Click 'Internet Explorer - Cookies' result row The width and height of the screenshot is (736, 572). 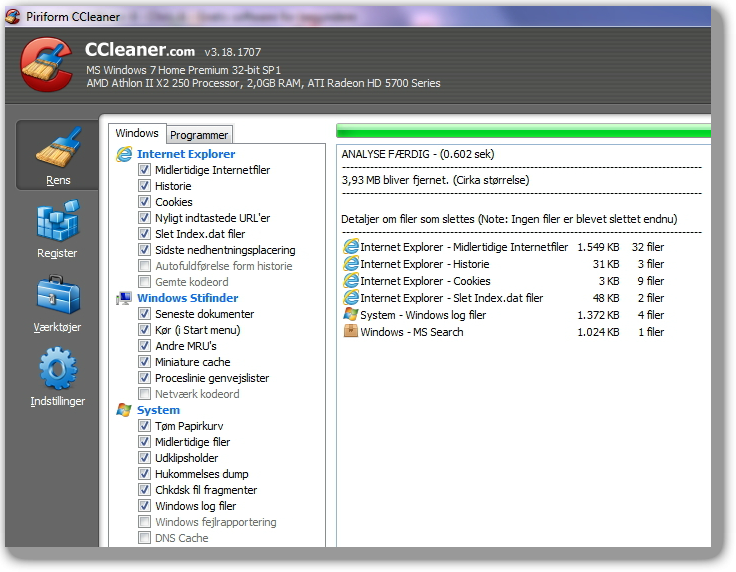point(503,281)
